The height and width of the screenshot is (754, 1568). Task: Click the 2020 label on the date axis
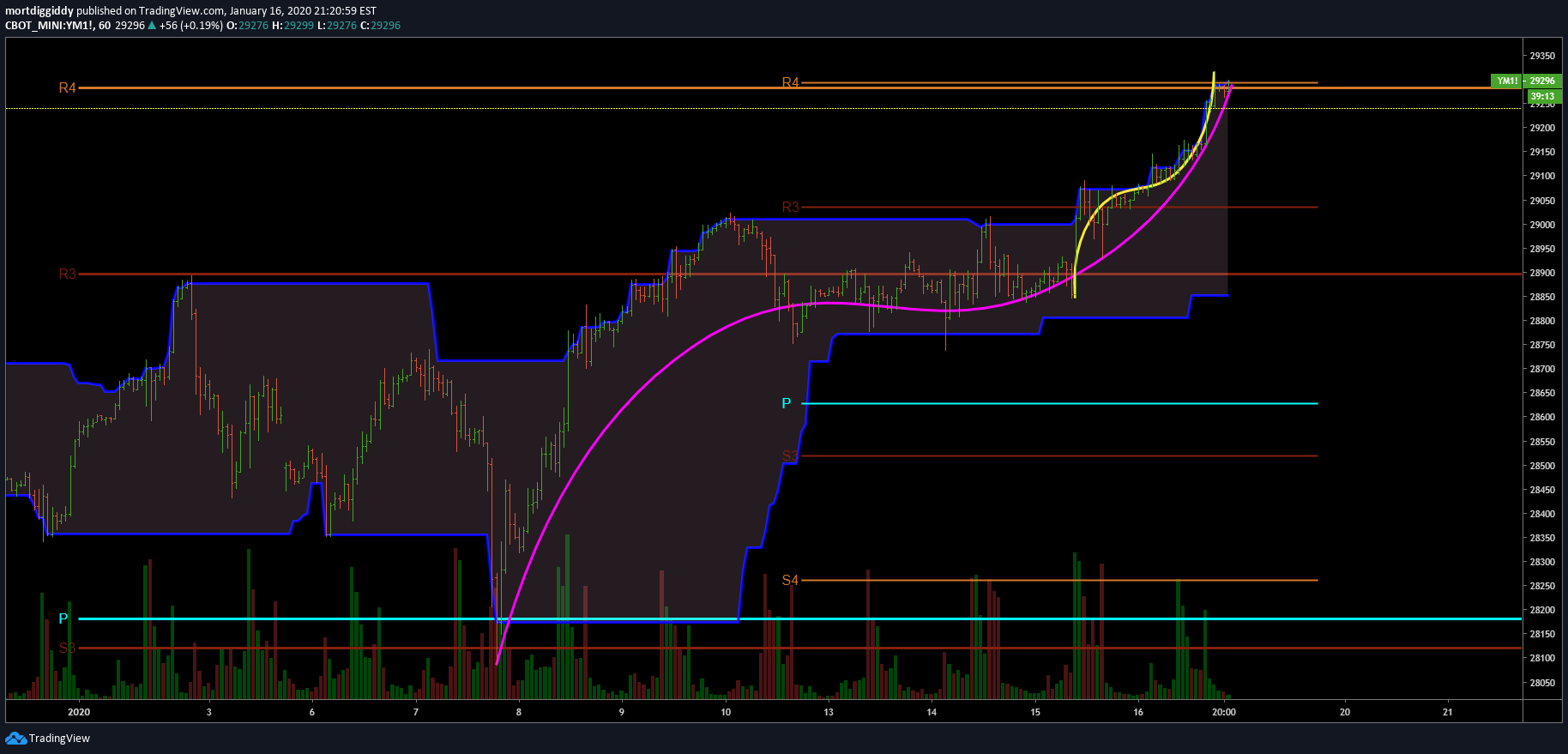coord(79,712)
